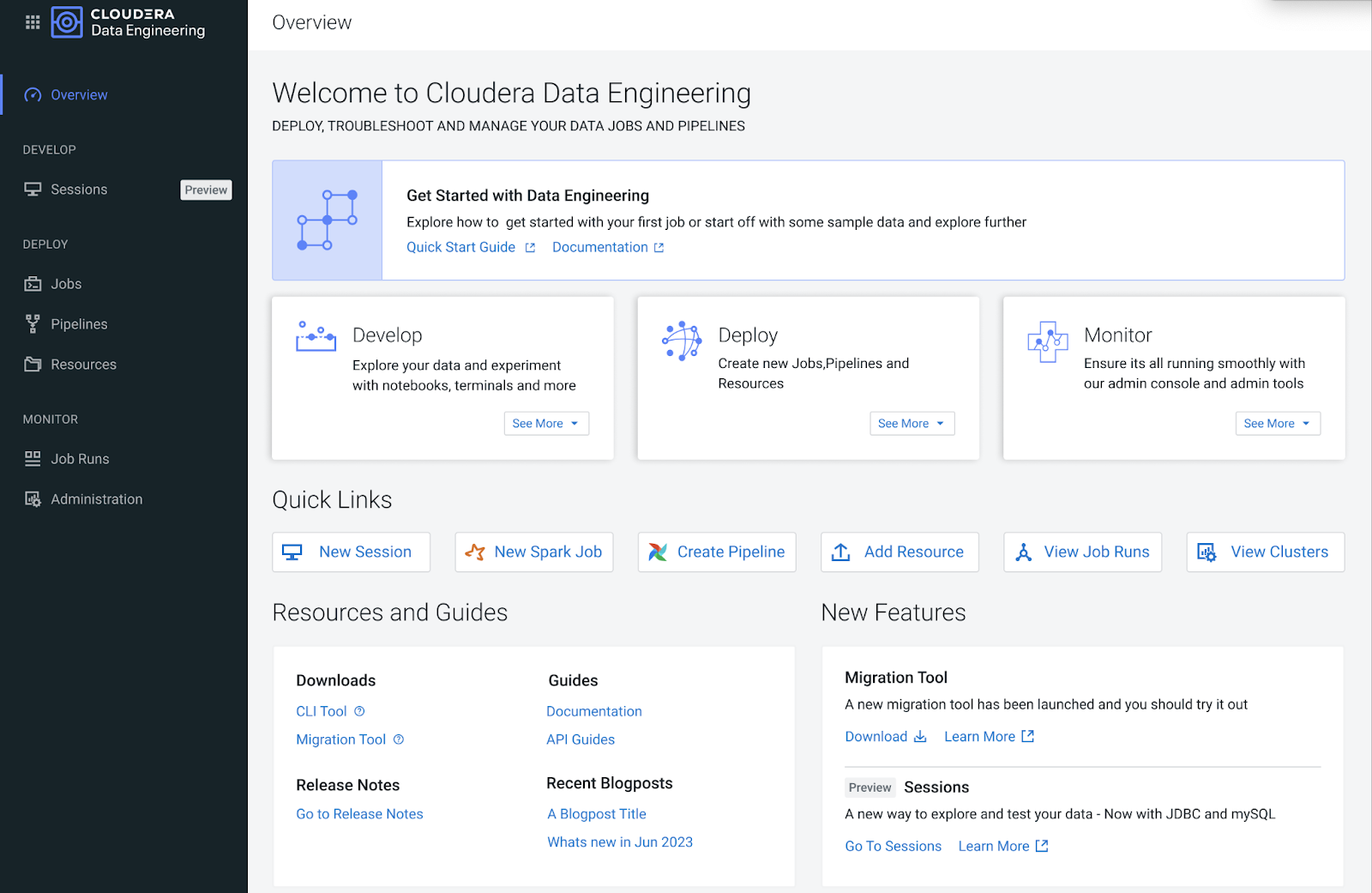Expand See More on the Monitor card
Viewport: 1372px width, 893px height.
[1277, 423]
